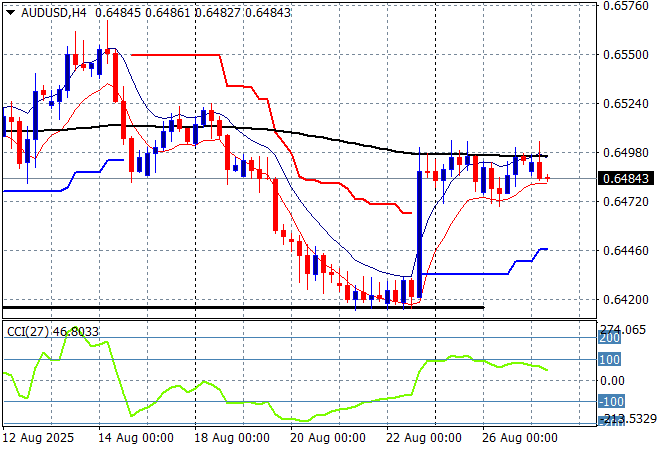The height and width of the screenshot is (450, 660).
Task: Click the 0.64460 price axis label
Action: pos(626,250)
